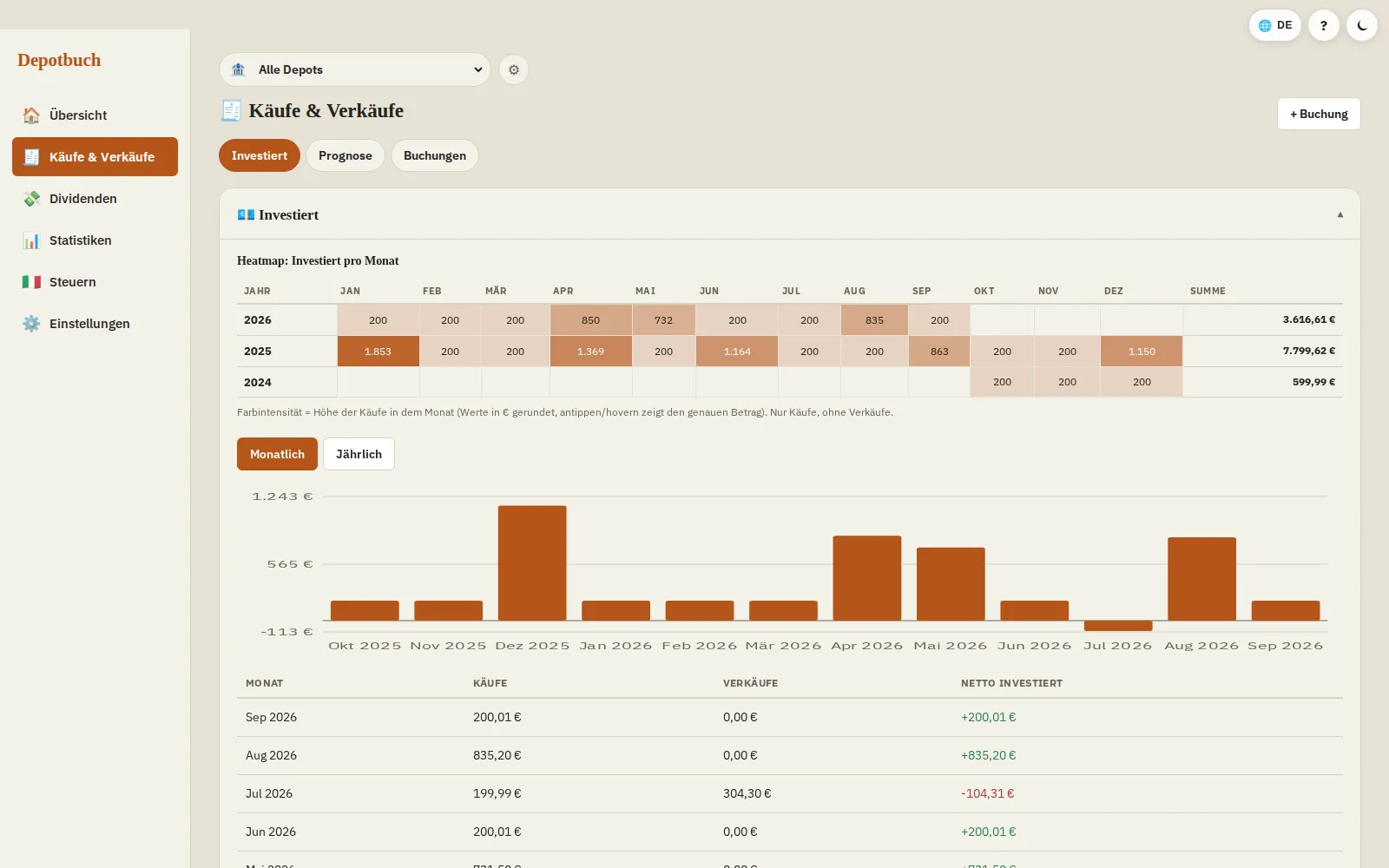Select Käufe & Verkäufe in sidebar
The width and height of the screenshot is (1389, 868).
[95, 157]
